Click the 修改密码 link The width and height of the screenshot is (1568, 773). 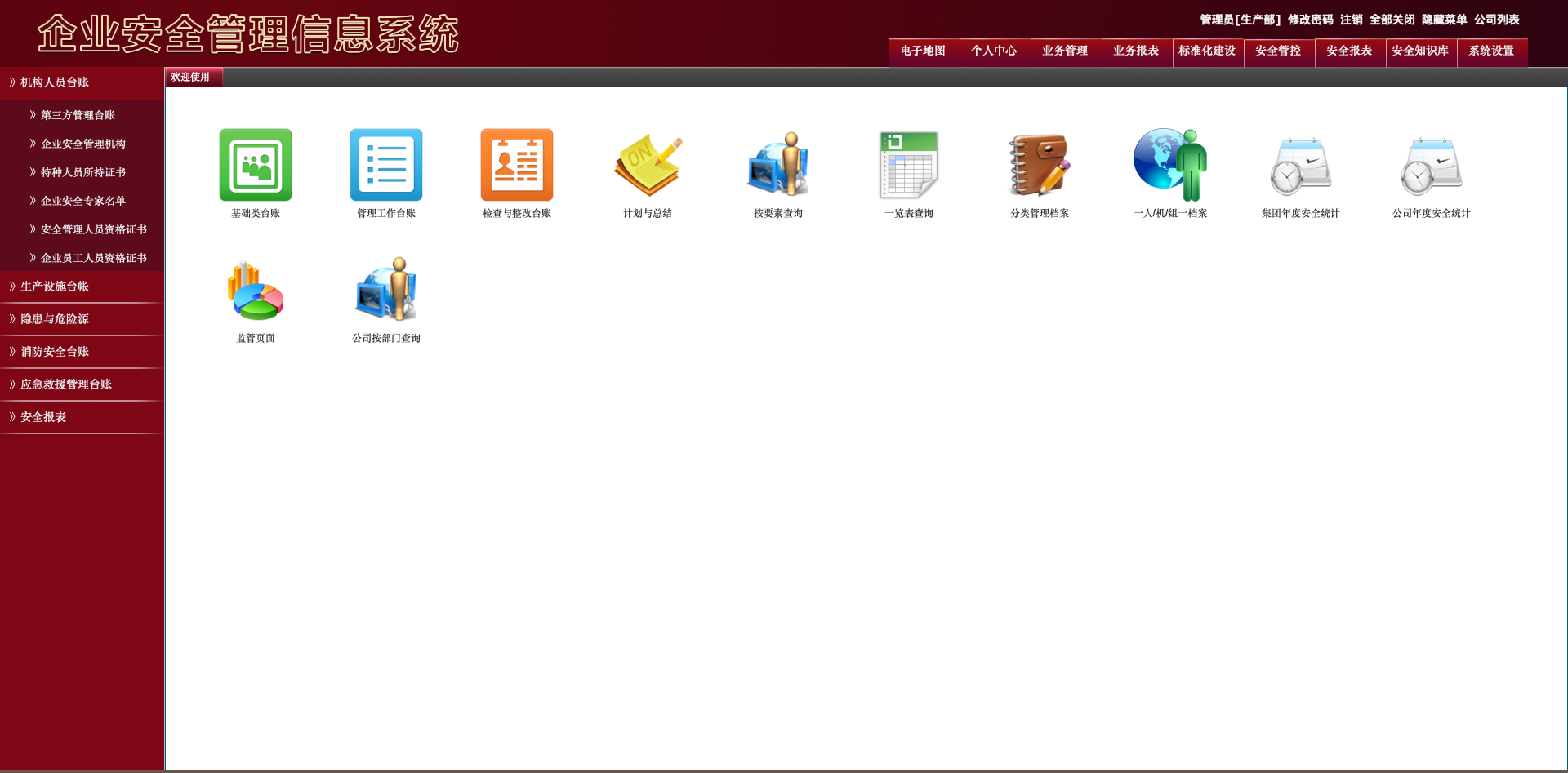[1310, 20]
